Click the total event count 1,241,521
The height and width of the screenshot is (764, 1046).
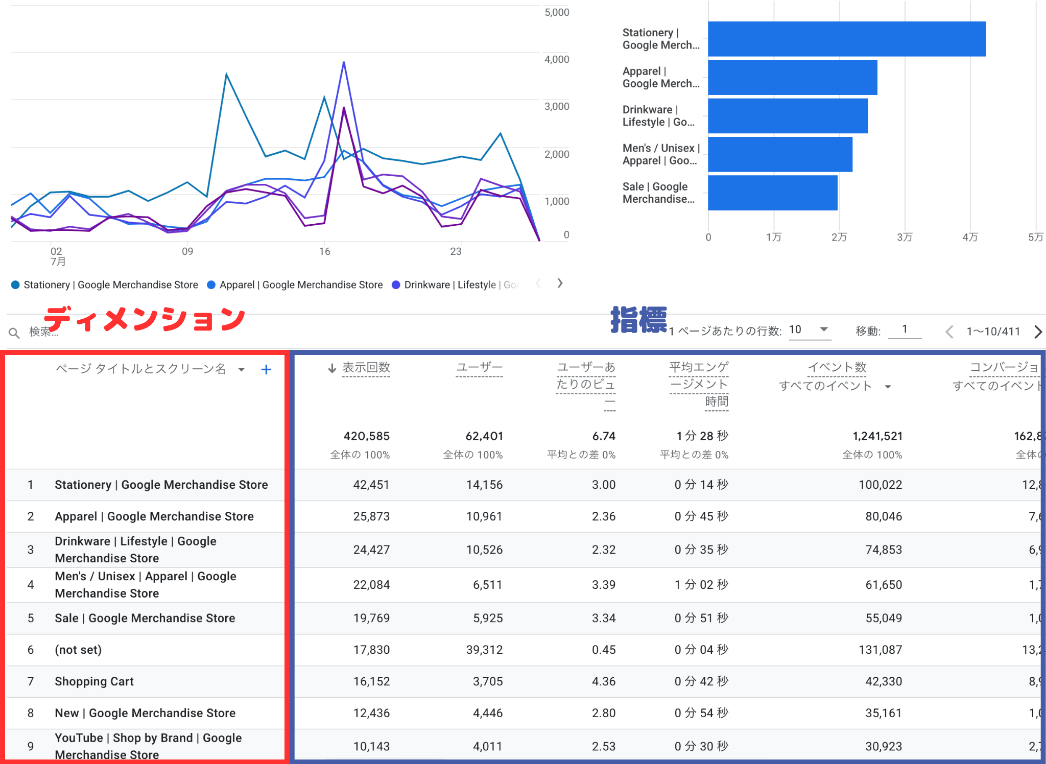point(877,436)
